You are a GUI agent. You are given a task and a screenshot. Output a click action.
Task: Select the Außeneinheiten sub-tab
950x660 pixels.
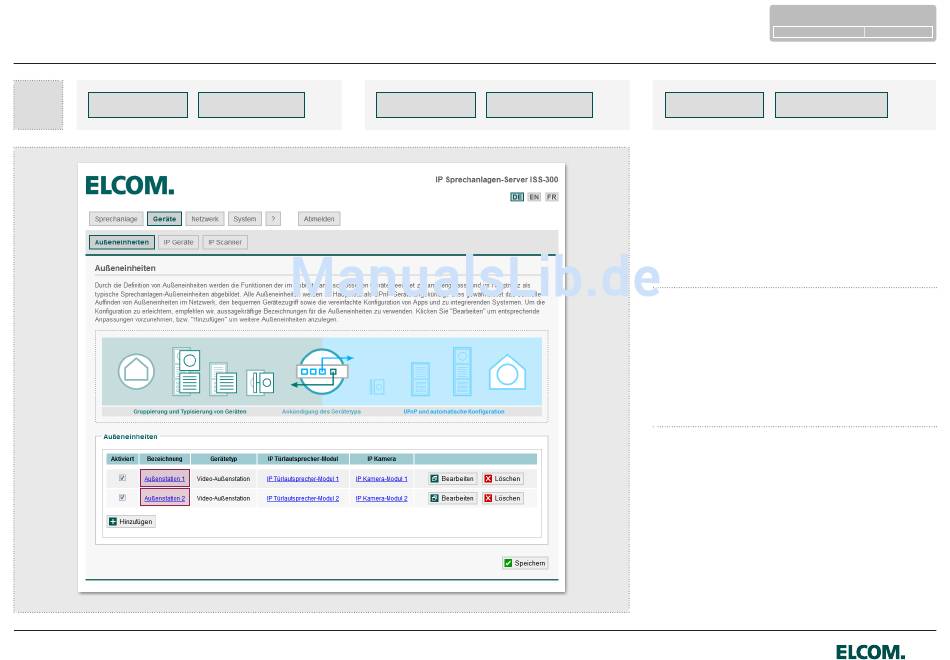pos(122,242)
